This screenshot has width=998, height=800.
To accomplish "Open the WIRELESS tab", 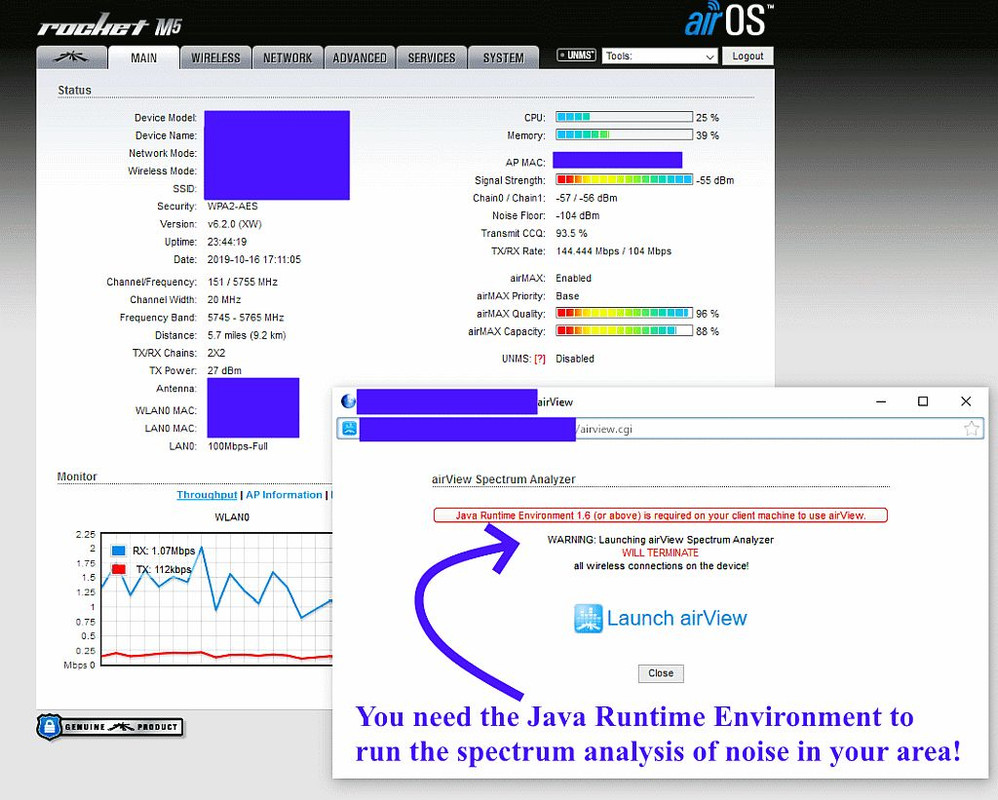I will [216, 57].
